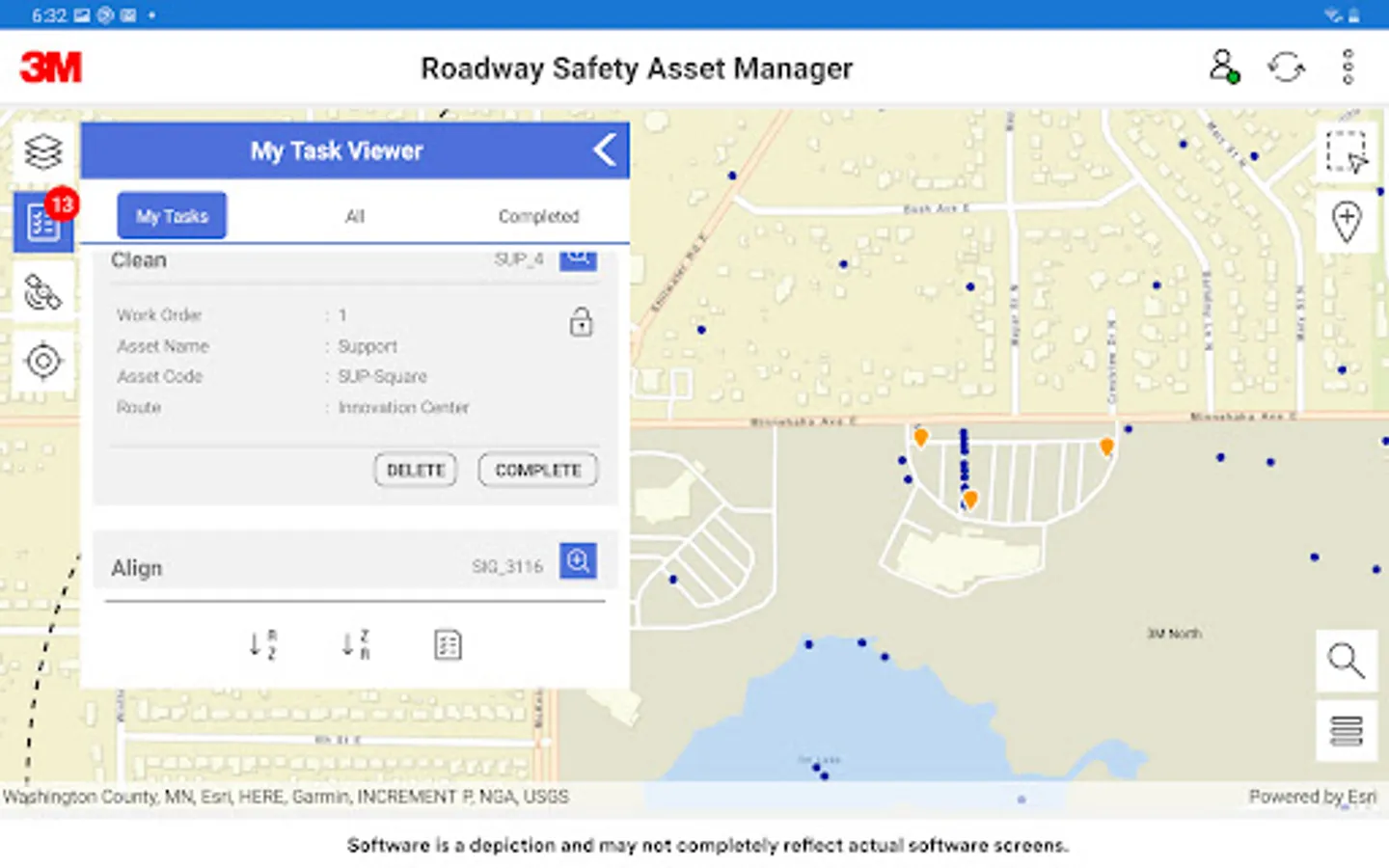Click the Powered by Esri attribution
Screen dimensions: 1389x868
[1312, 797]
